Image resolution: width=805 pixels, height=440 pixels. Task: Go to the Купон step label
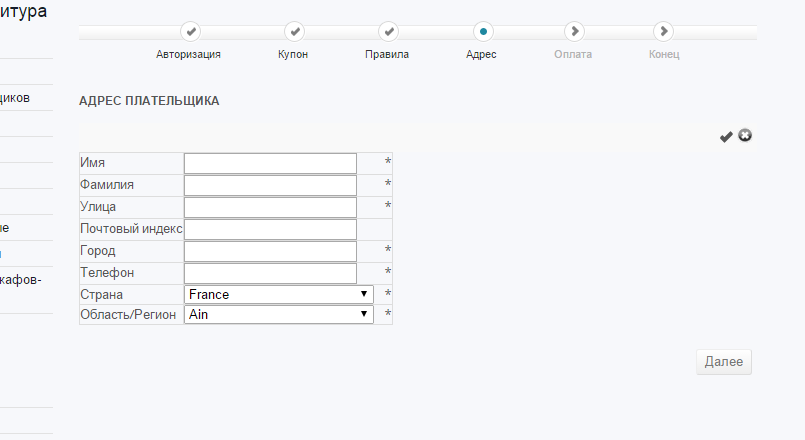tap(293, 54)
